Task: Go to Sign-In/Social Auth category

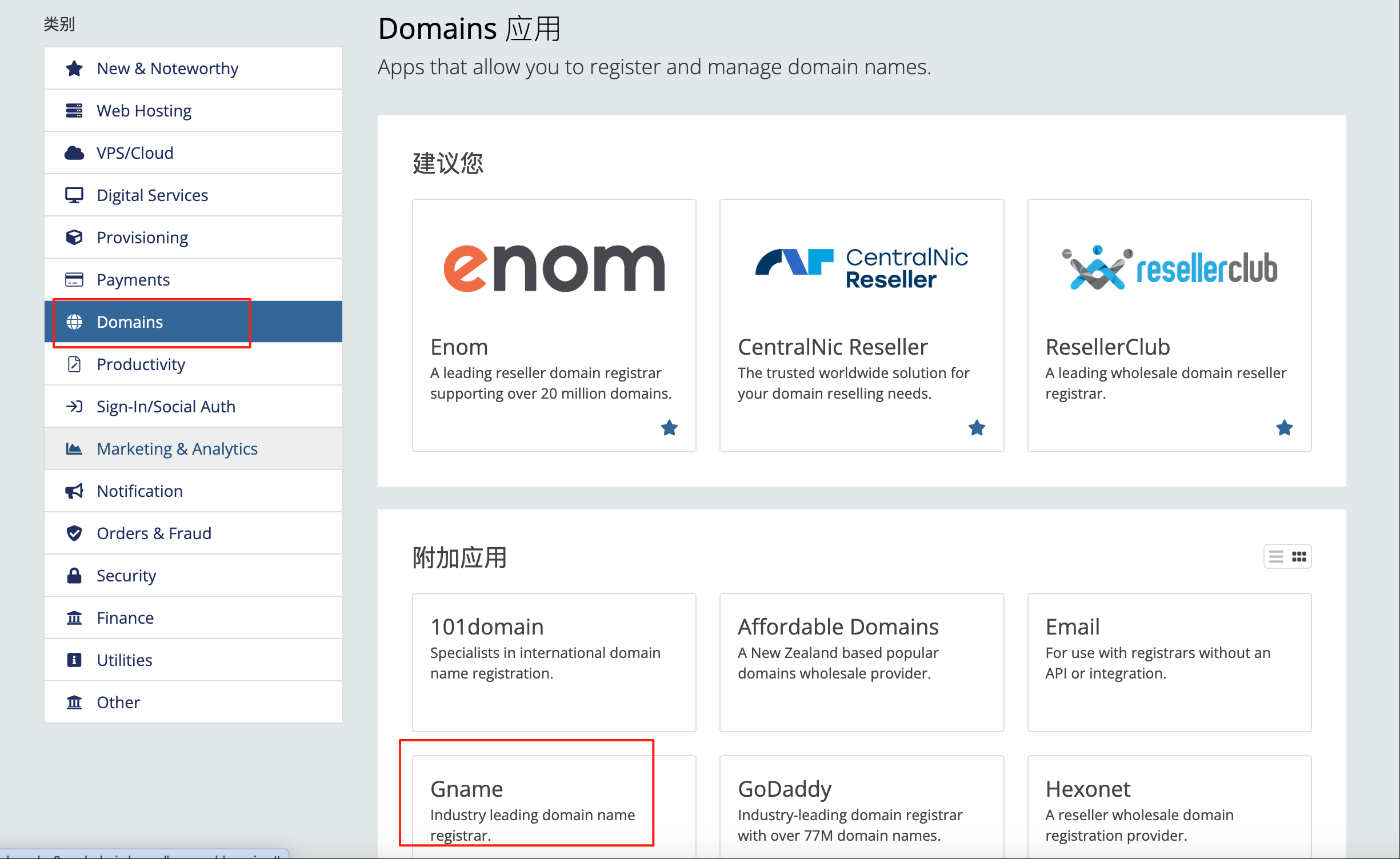Action: pyautogui.click(x=193, y=407)
